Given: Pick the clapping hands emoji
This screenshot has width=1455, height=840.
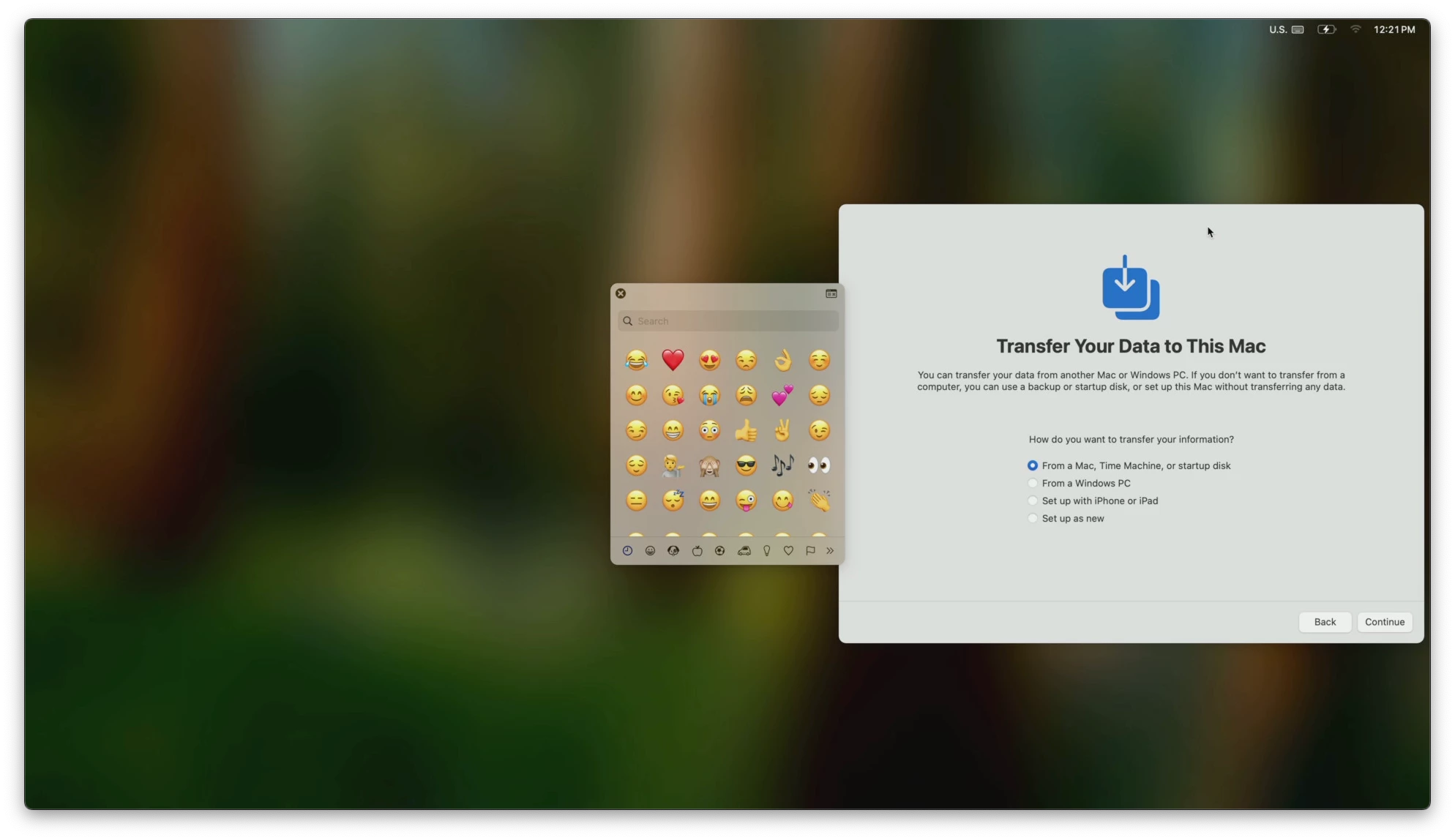Looking at the screenshot, I should coord(819,500).
